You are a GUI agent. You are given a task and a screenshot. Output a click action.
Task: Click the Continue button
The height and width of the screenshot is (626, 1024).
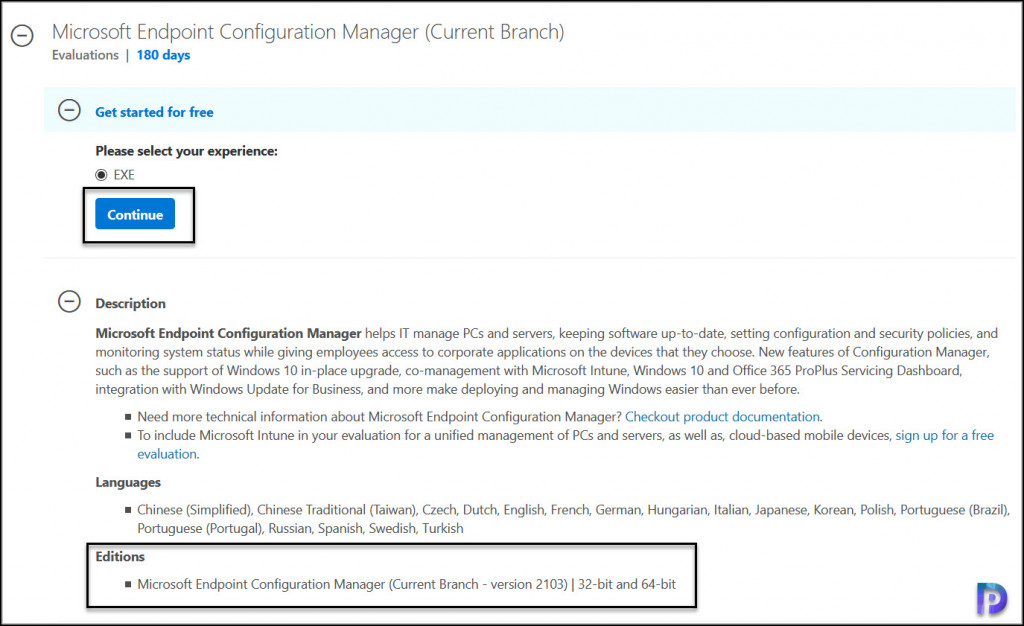click(135, 214)
